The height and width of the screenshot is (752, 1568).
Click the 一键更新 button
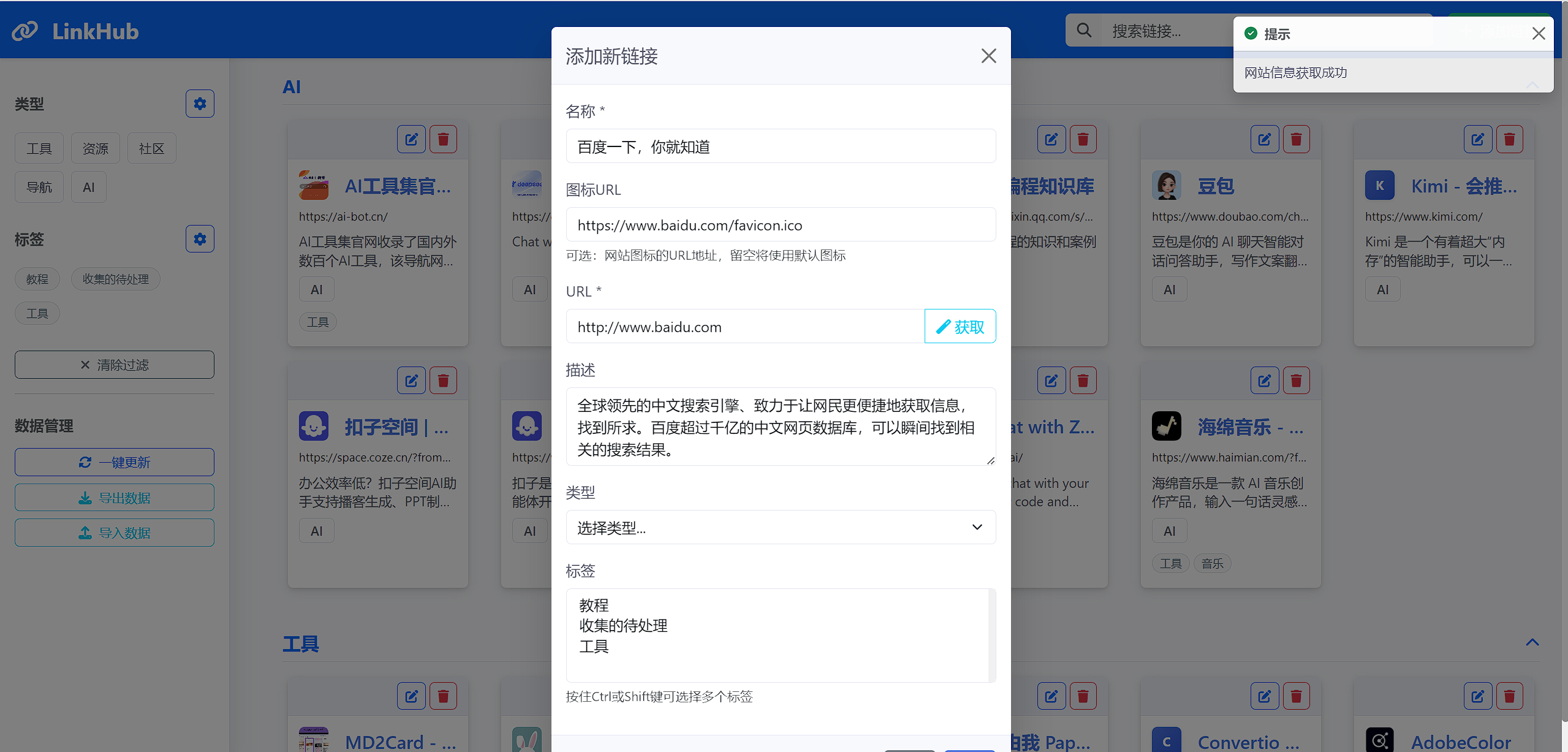pos(115,462)
